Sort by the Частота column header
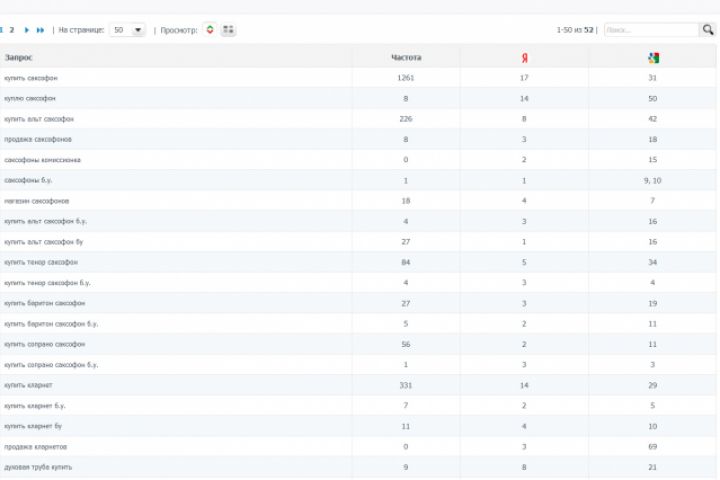 point(406,57)
